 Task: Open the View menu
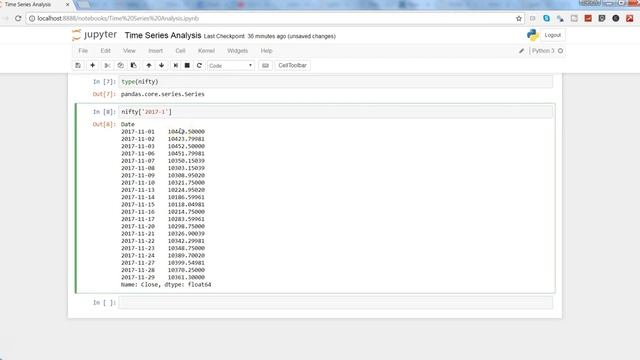tap(129, 51)
